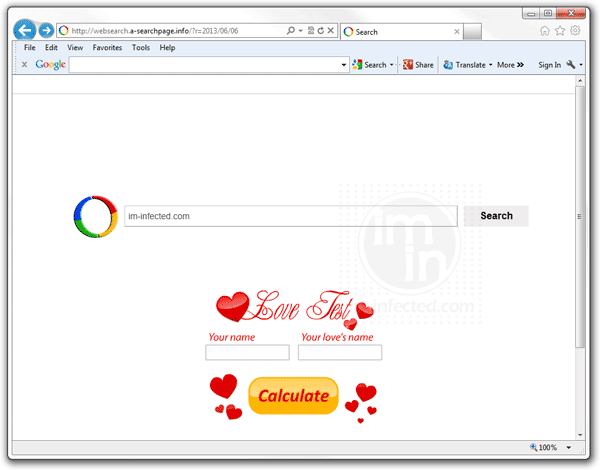
Task: Open a new tab button
Action: [472, 32]
